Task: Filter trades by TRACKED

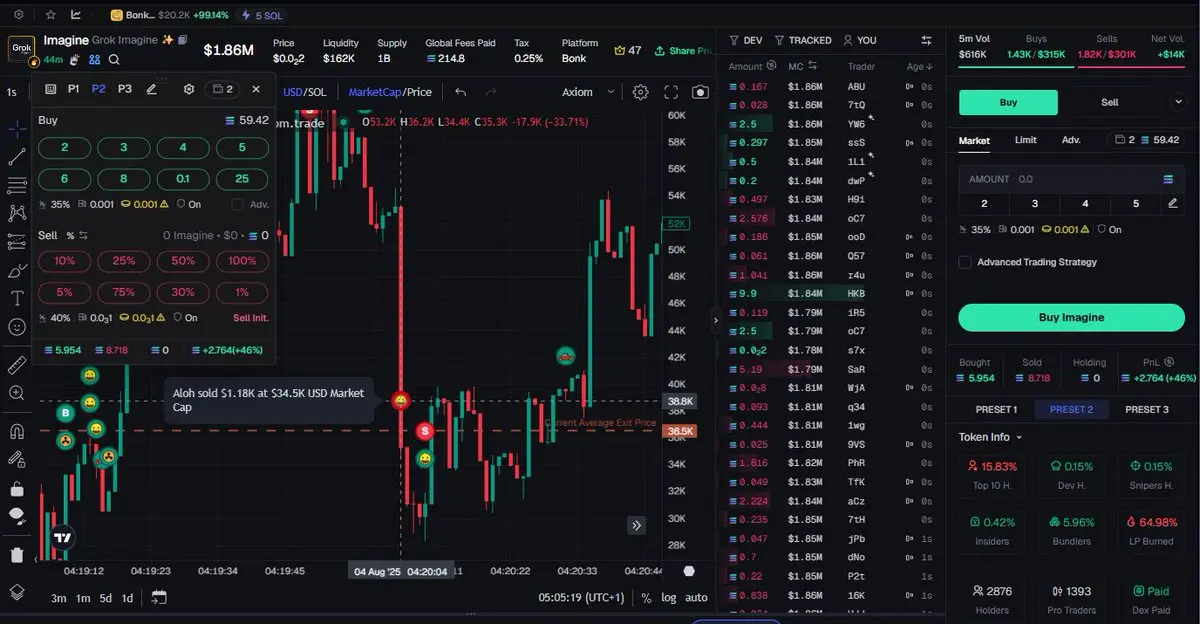Action: (x=803, y=40)
